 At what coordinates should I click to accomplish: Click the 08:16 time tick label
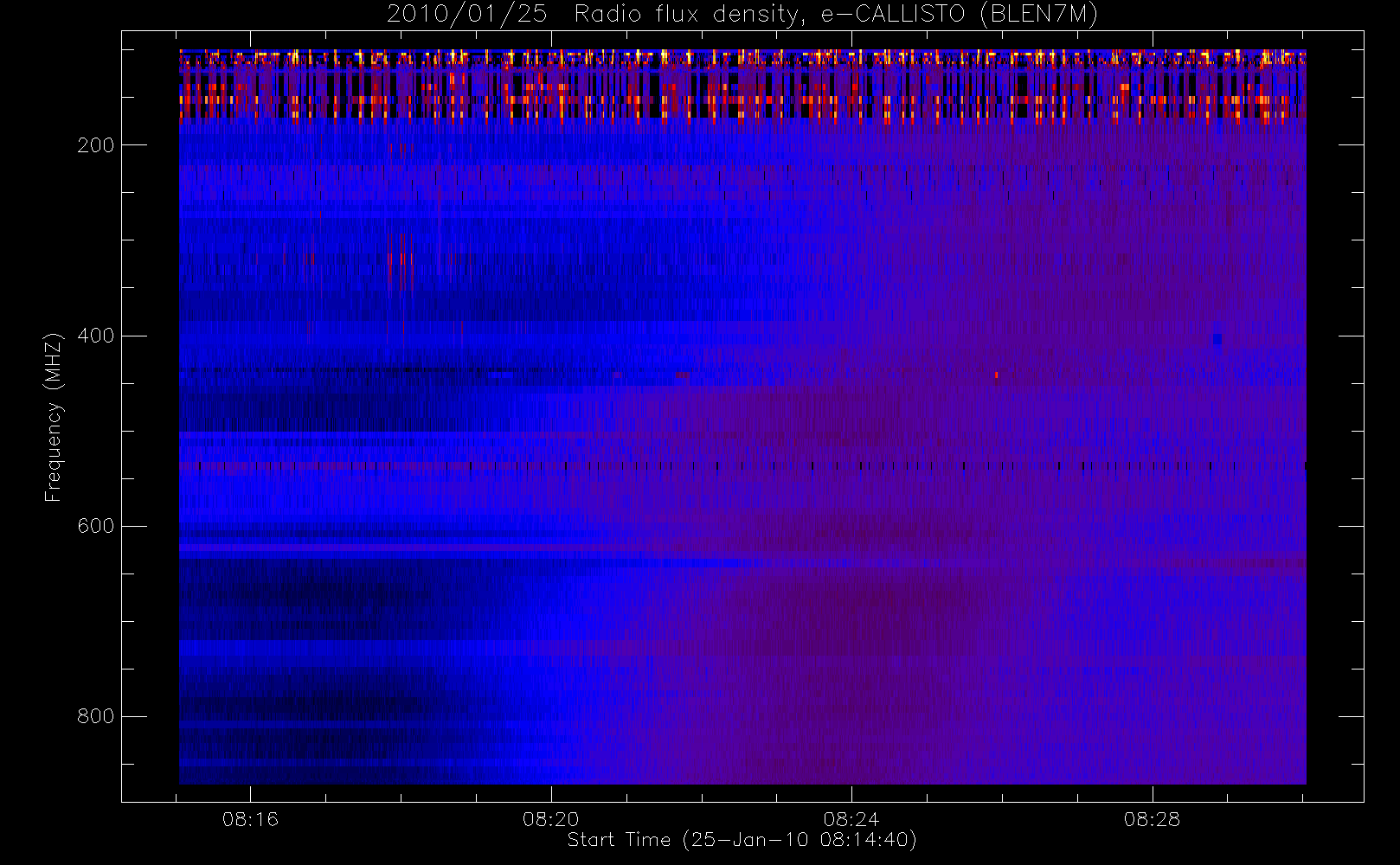point(250,819)
